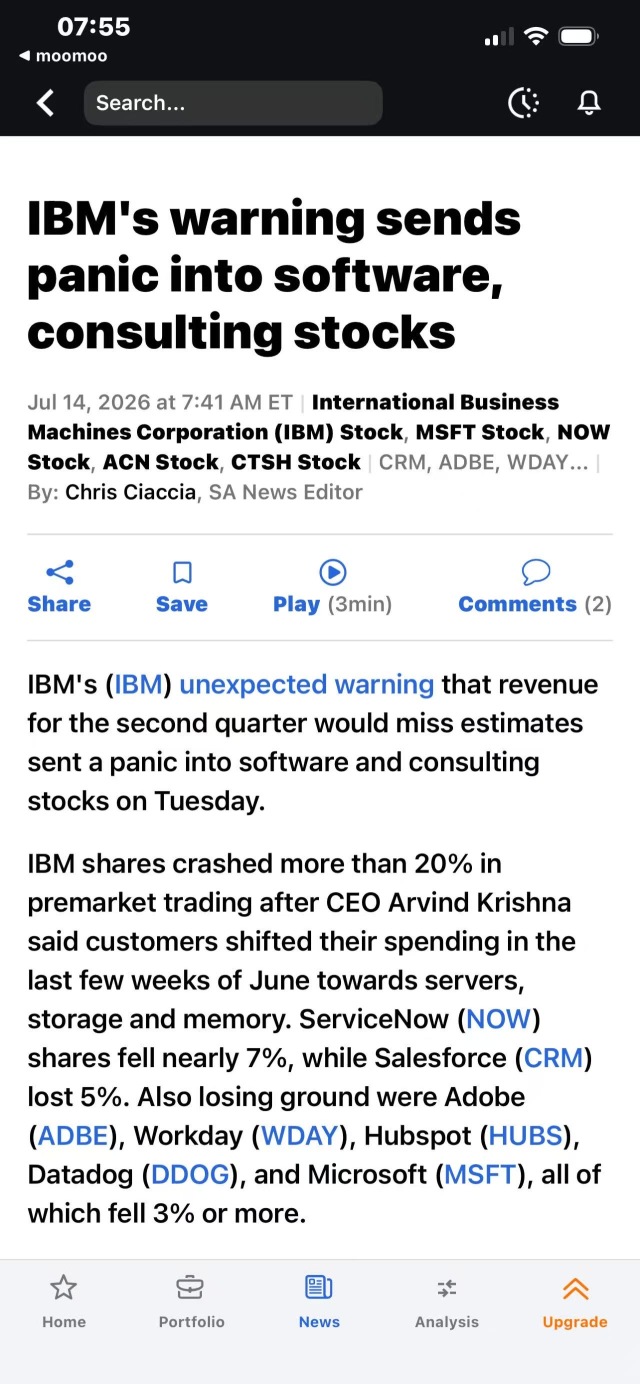This screenshot has height=1384, width=640.
Task: Focus the Search field
Action: (233, 103)
